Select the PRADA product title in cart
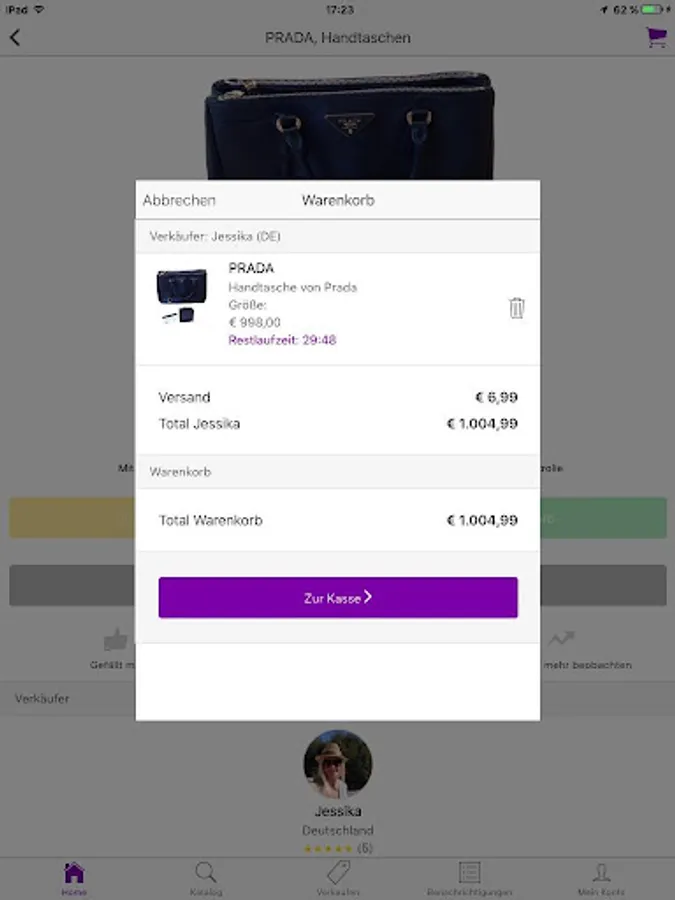Viewport: 675px width, 900px height. [x=251, y=268]
